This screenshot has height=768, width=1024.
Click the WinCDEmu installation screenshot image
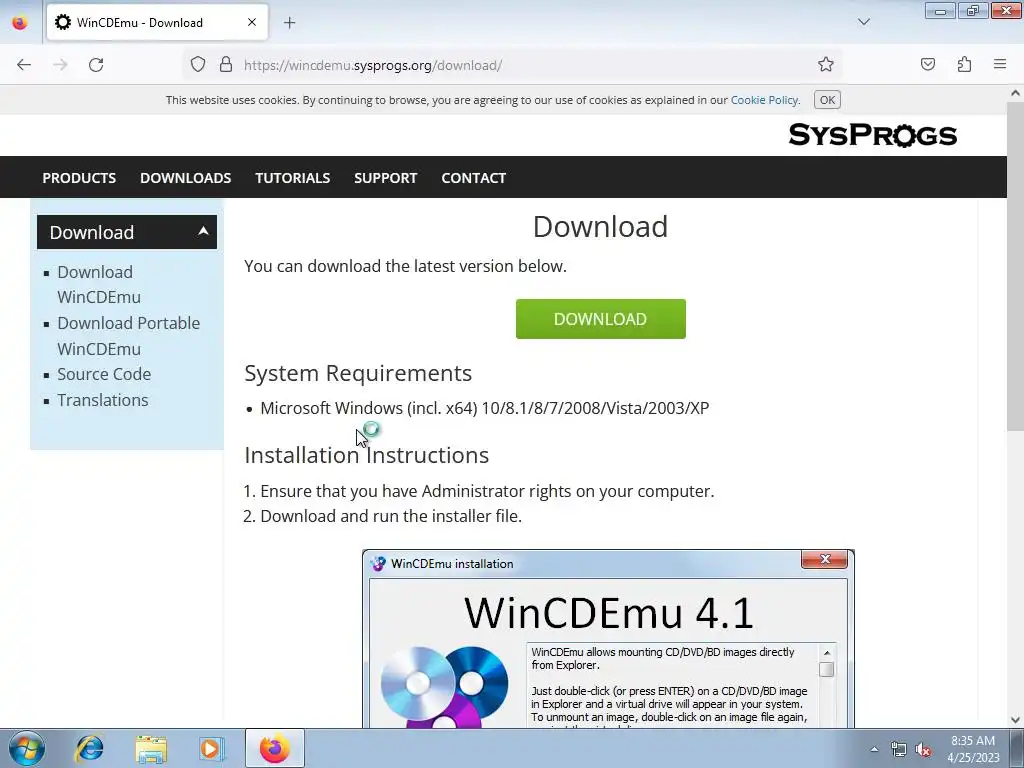(609, 639)
